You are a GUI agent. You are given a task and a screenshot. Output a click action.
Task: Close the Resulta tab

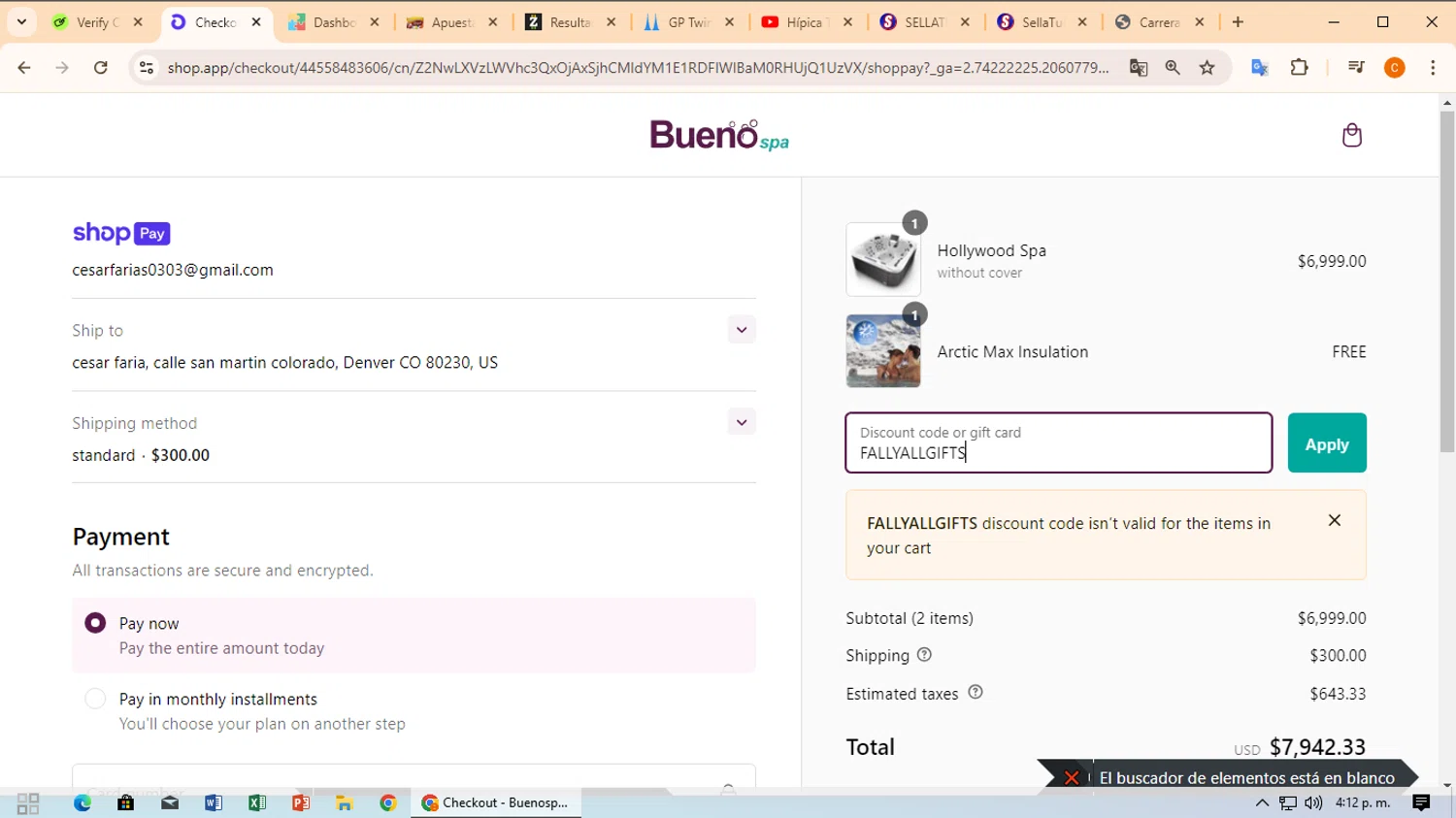611,21
